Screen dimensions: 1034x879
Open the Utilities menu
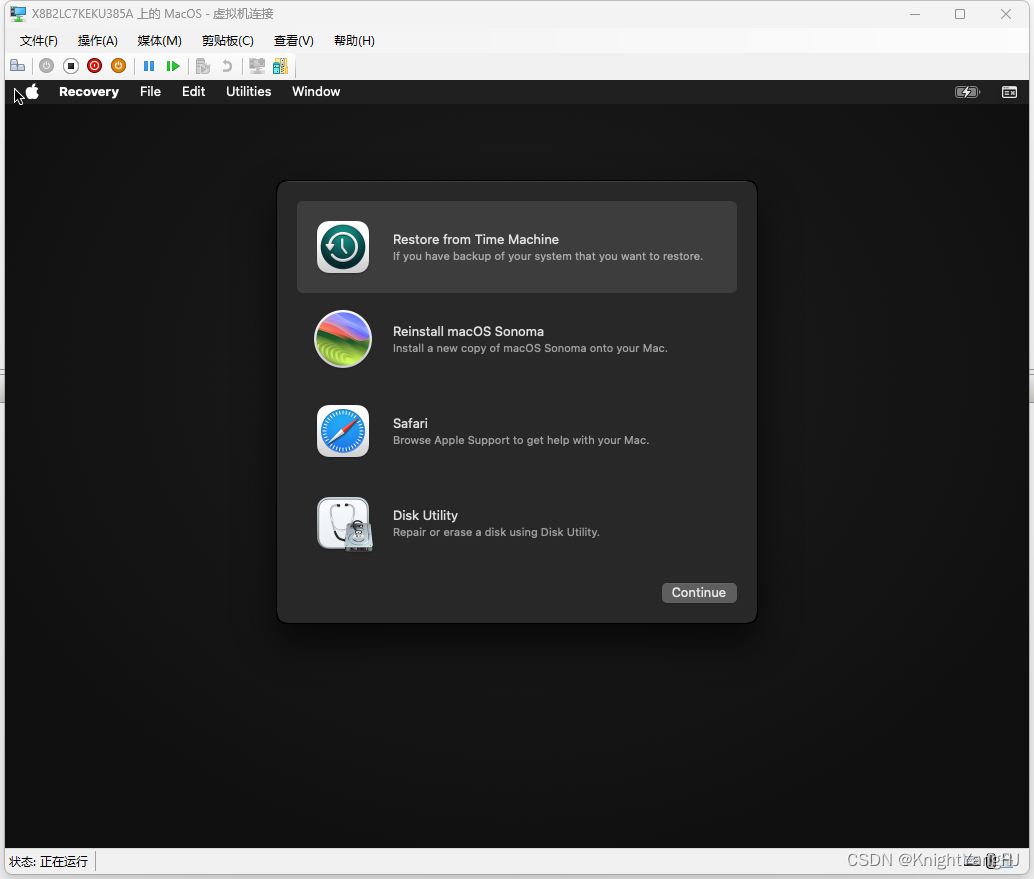click(x=249, y=92)
